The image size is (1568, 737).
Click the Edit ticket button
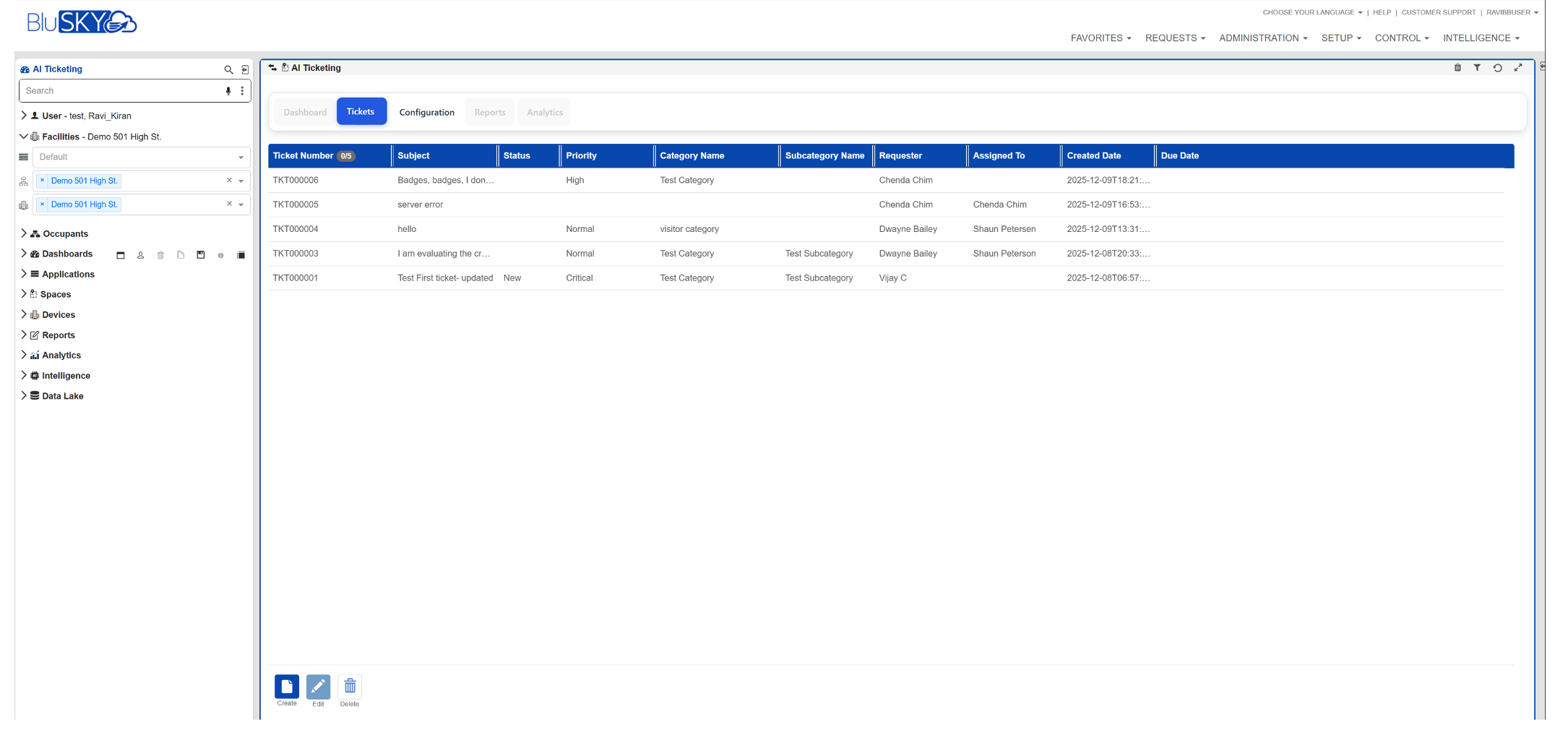[318, 686]
